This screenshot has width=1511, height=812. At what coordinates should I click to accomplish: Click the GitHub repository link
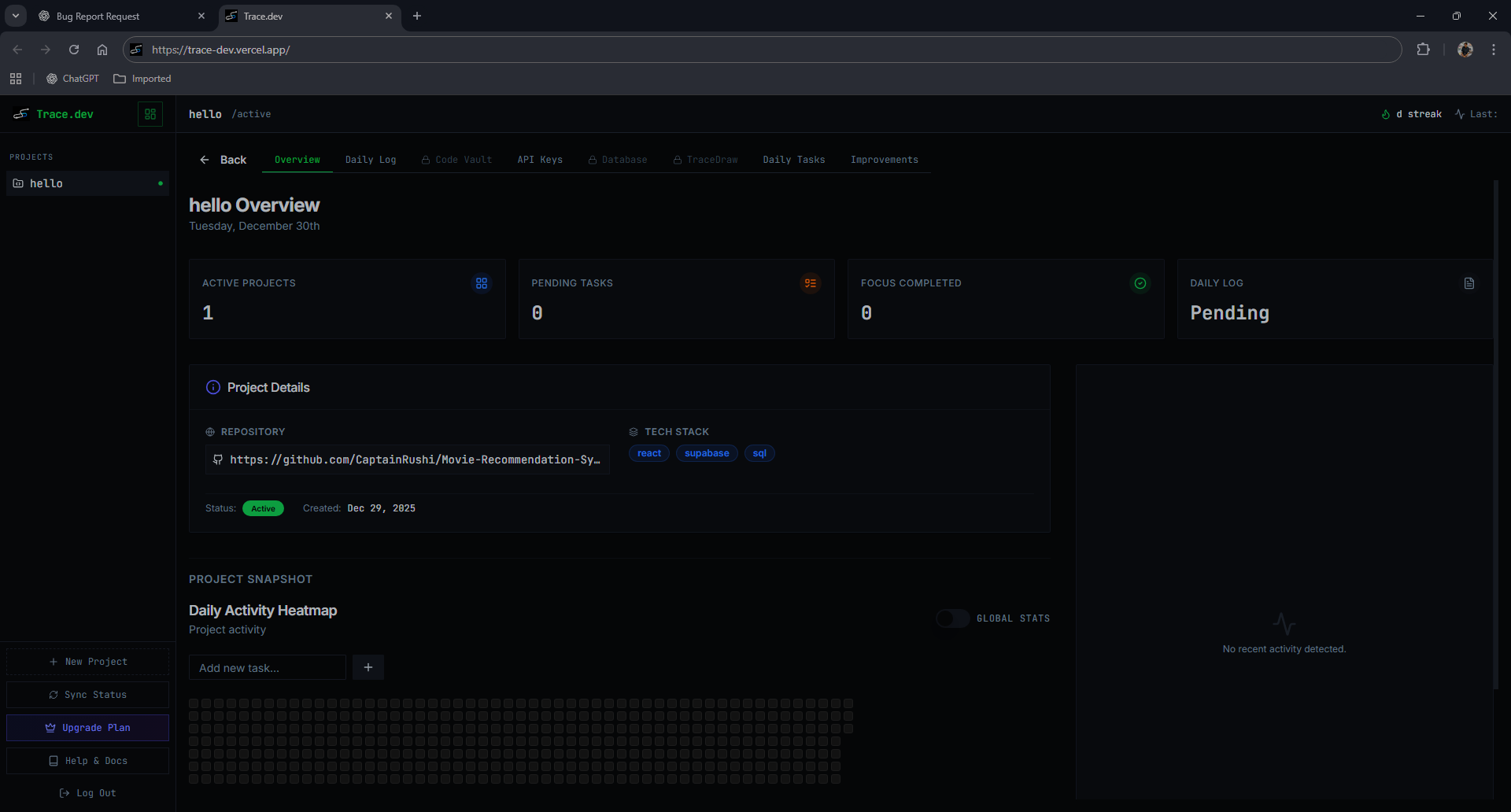click(x=407, y=460)
